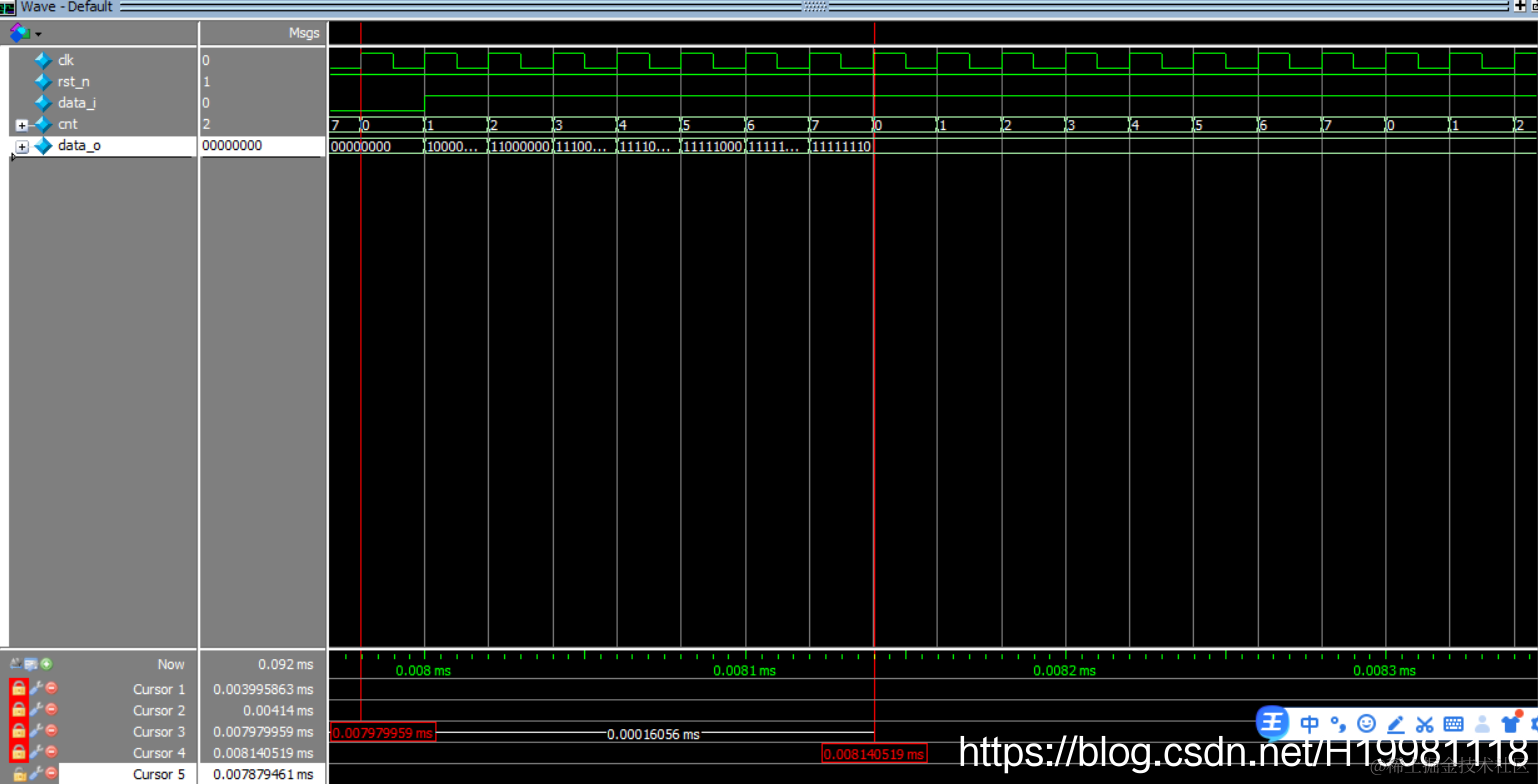
Task: Click red Cursor 4 time flag on timeline
Action: tap(873, 754)
